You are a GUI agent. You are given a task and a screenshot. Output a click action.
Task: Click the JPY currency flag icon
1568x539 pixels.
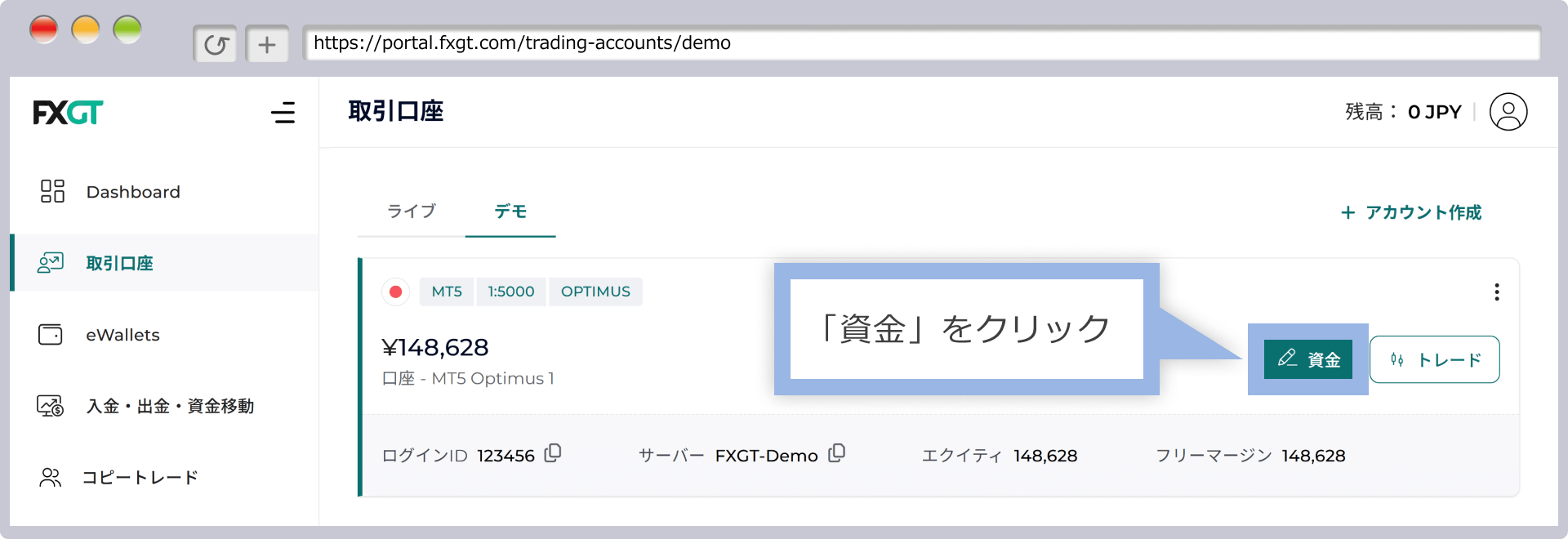(396, 292)
